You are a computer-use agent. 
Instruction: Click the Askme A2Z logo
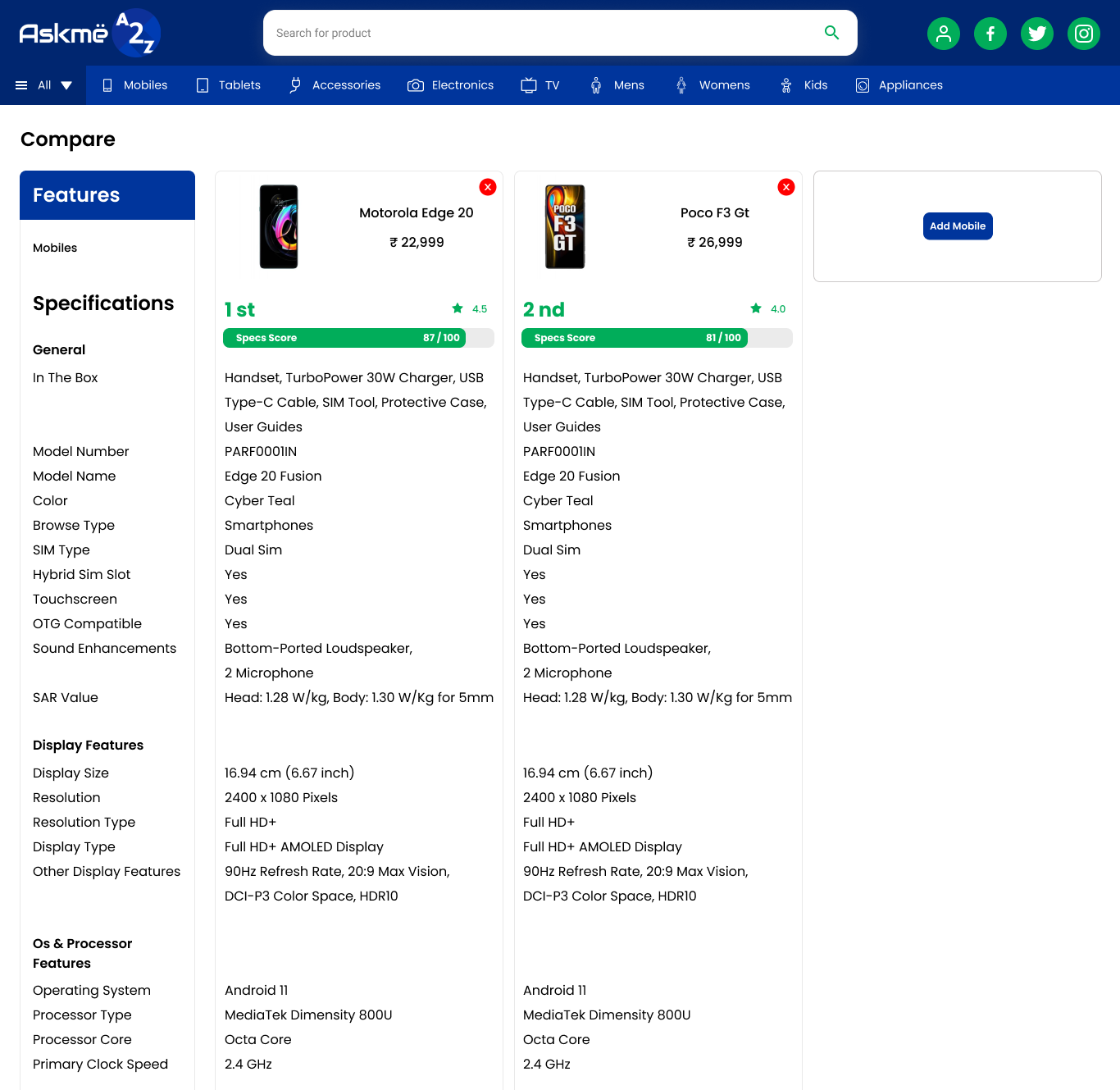(x=89, y=33)
